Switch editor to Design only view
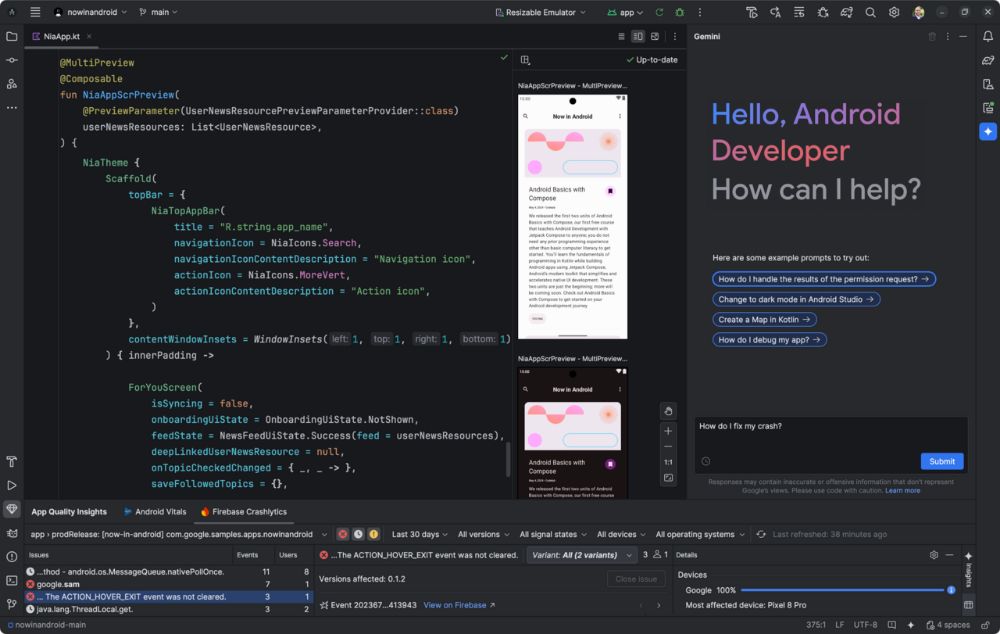 (x=654, y=36)
